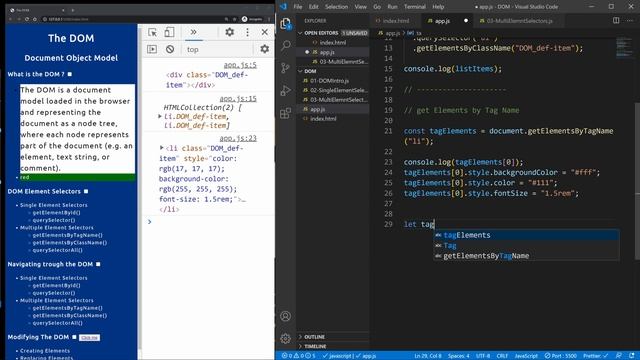Toggle Prettier in the VS Code status bar
Viewport: 640px width, 360px height.
tap(596, 356)
